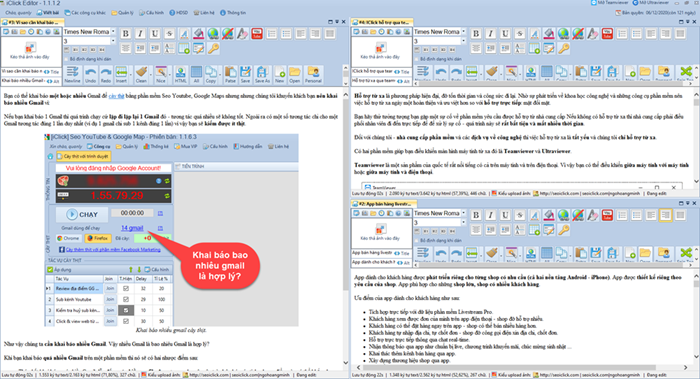Expand the Nice button arrow in left #3 editor
Screen dimensions: 700x379
click(171, 74)
